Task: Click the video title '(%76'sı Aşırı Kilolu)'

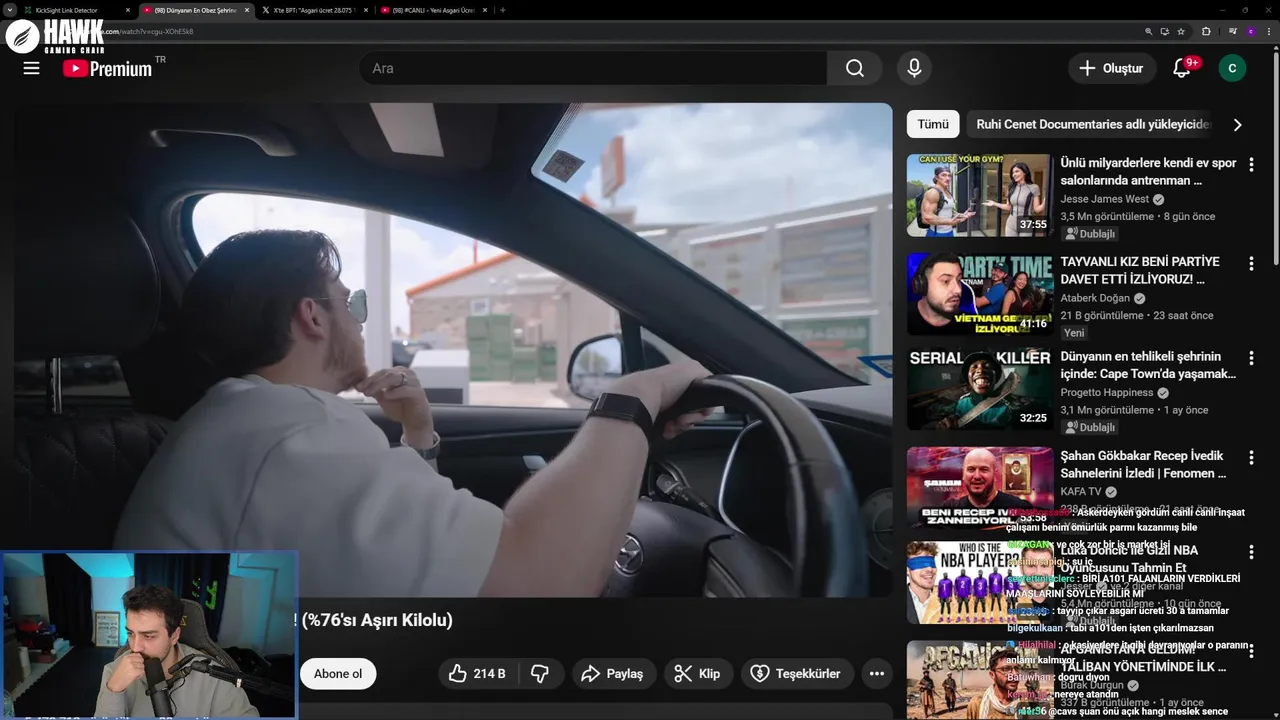Action: tap(377, 620)
